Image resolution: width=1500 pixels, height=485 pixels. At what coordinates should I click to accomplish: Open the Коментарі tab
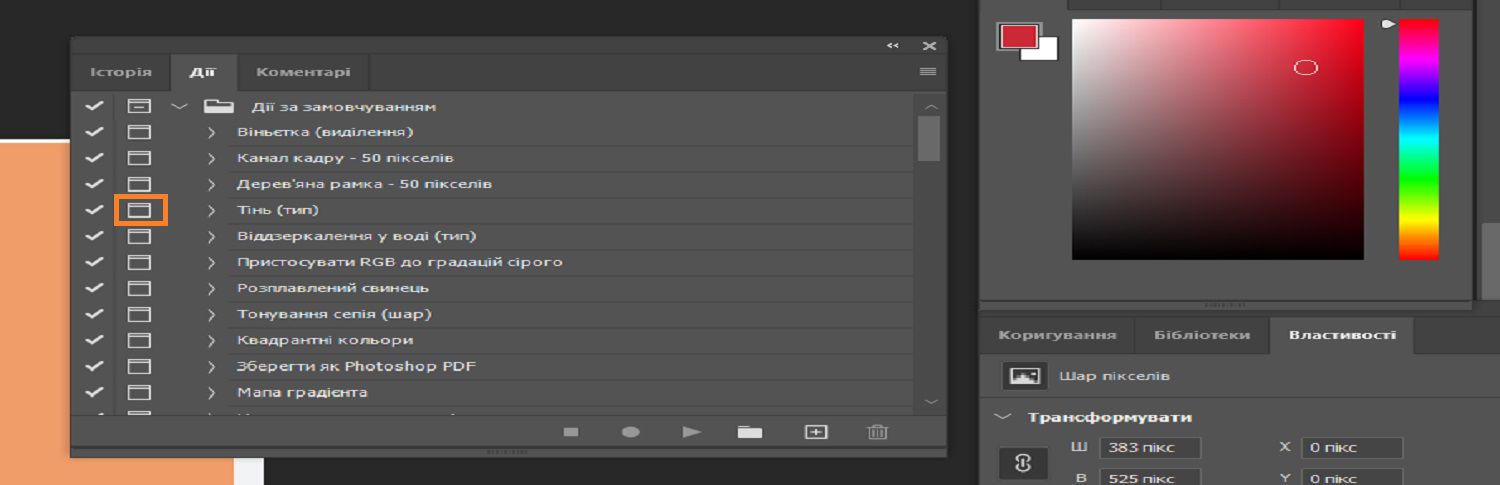pos(303,72)
